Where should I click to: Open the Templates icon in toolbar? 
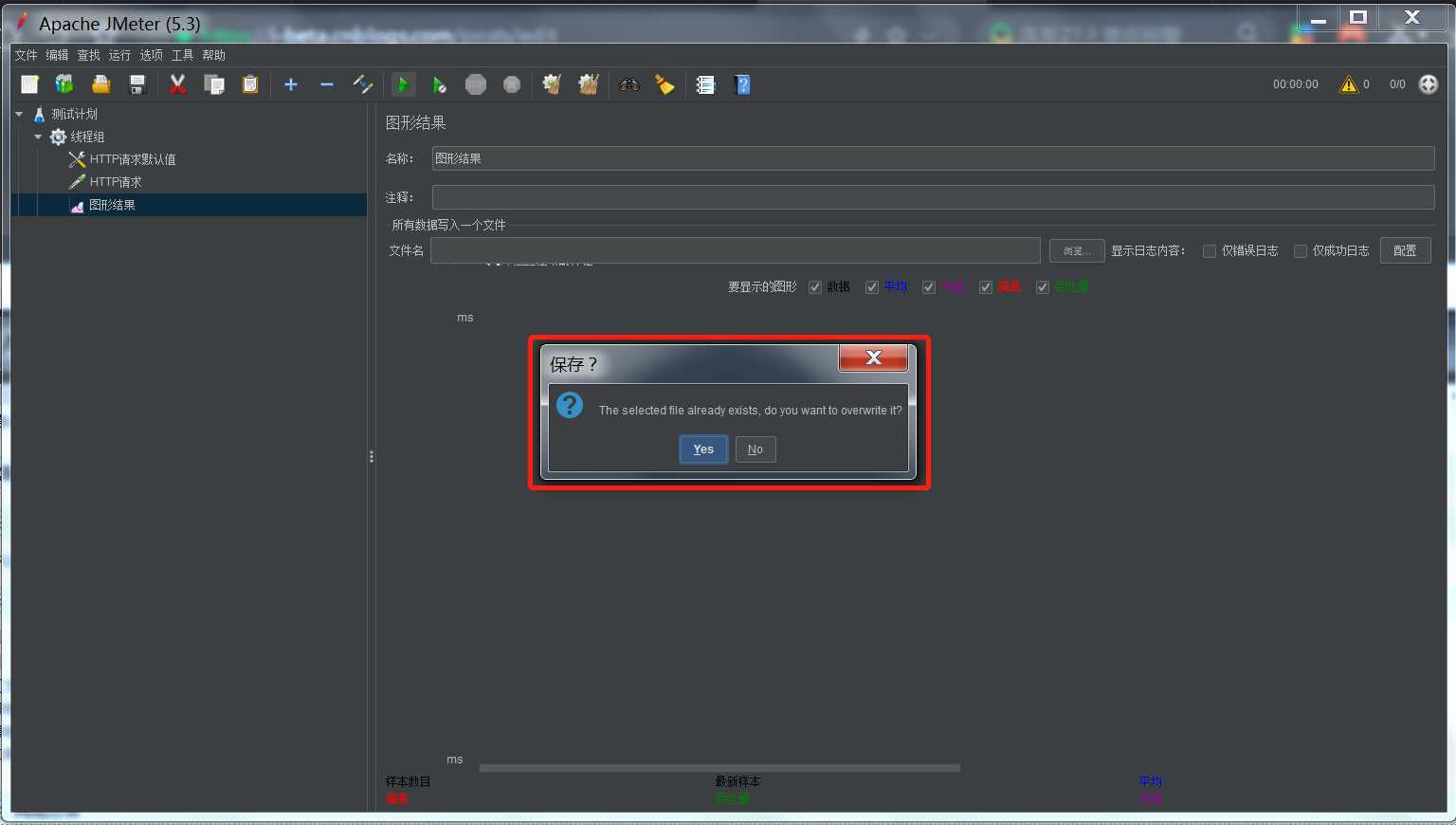(x=64, y=84)
